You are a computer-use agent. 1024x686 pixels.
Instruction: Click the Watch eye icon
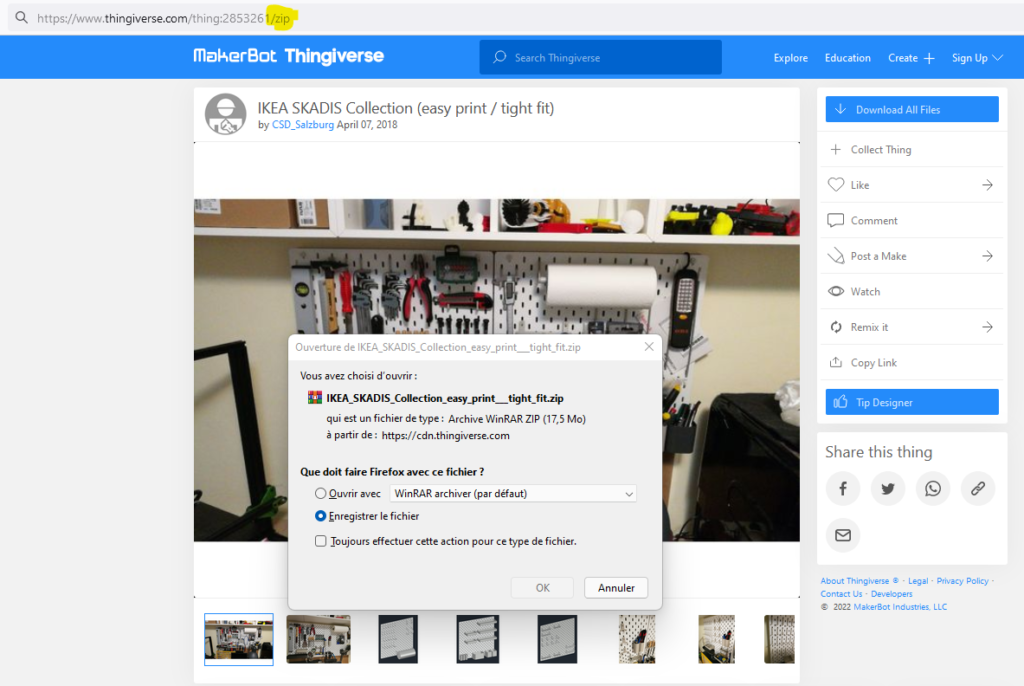[x=836, y=291]
